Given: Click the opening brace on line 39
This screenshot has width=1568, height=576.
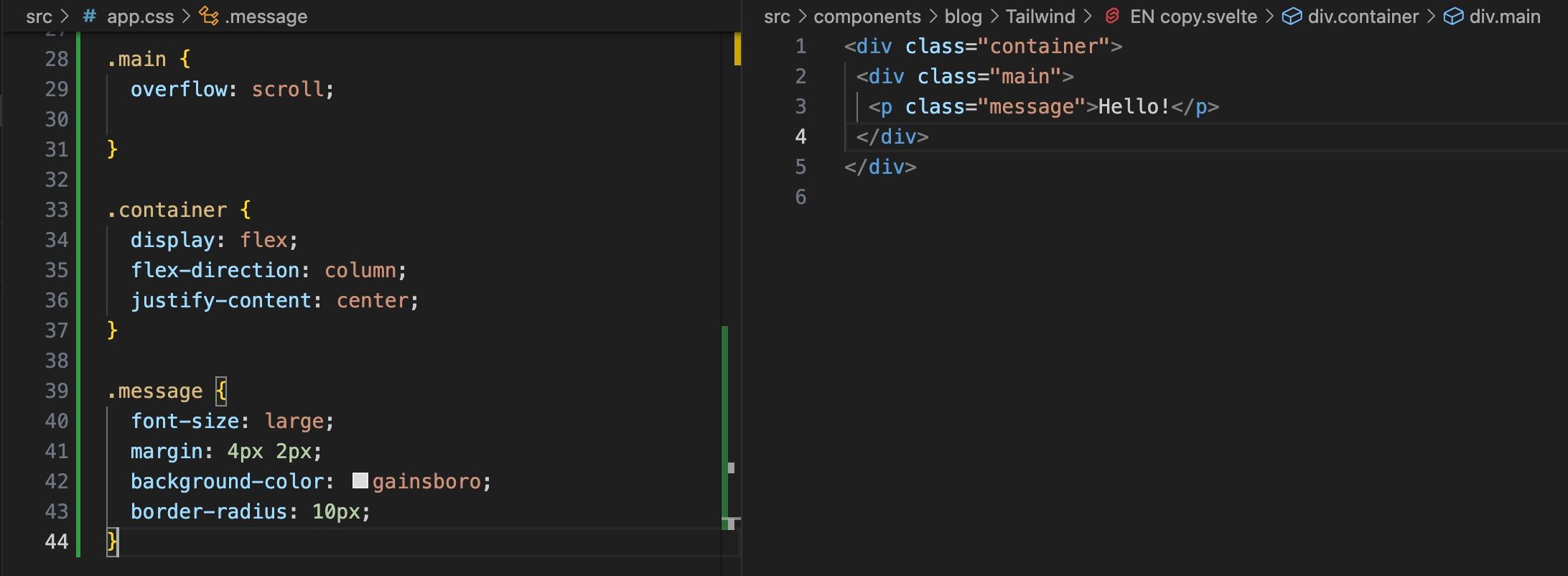Looking at the screenshot, I should click(x=221, y=391).
